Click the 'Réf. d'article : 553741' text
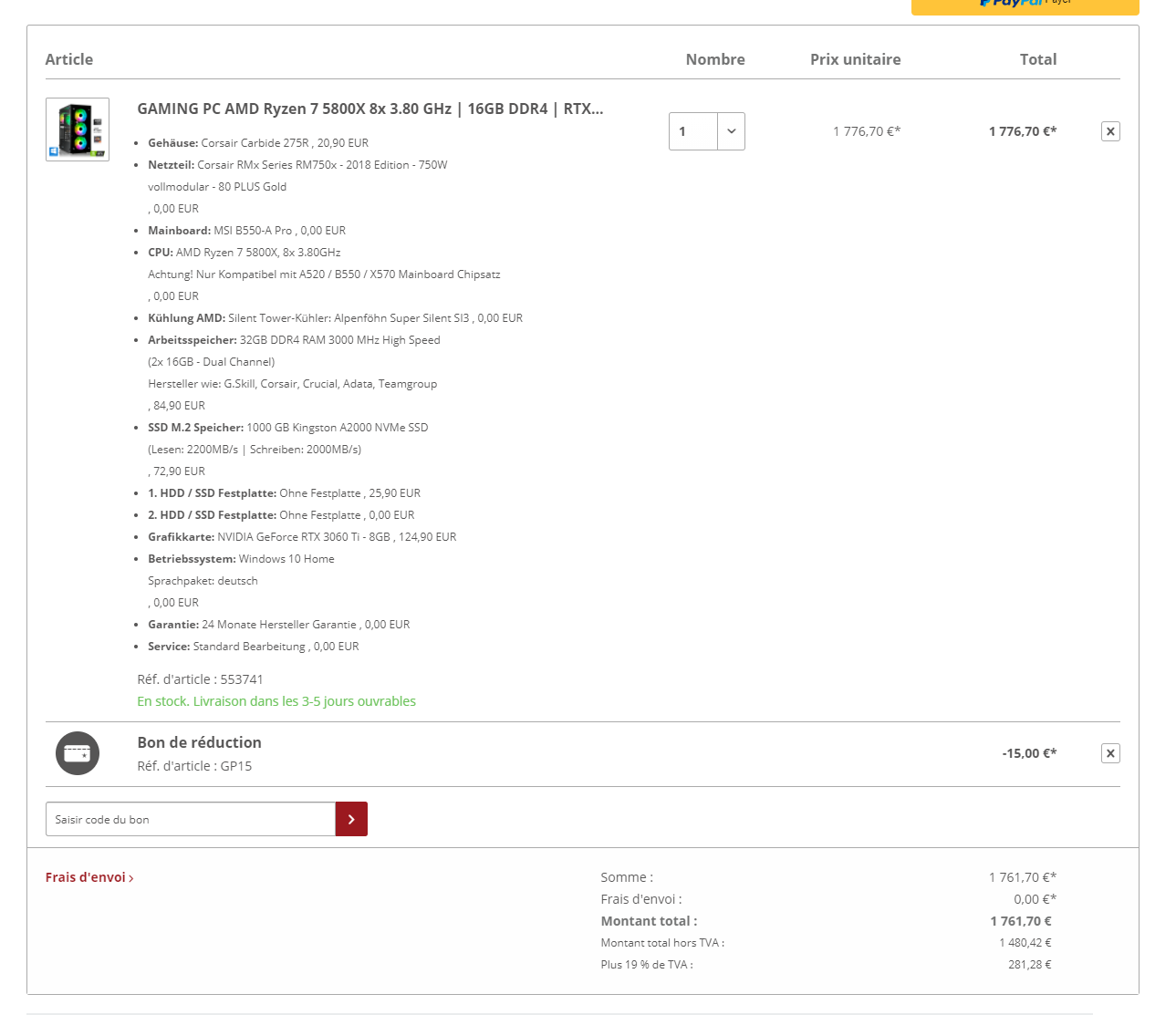The width and height of the screenshot is (1176, 1015). pyautogui.click(x=201, y=679)
